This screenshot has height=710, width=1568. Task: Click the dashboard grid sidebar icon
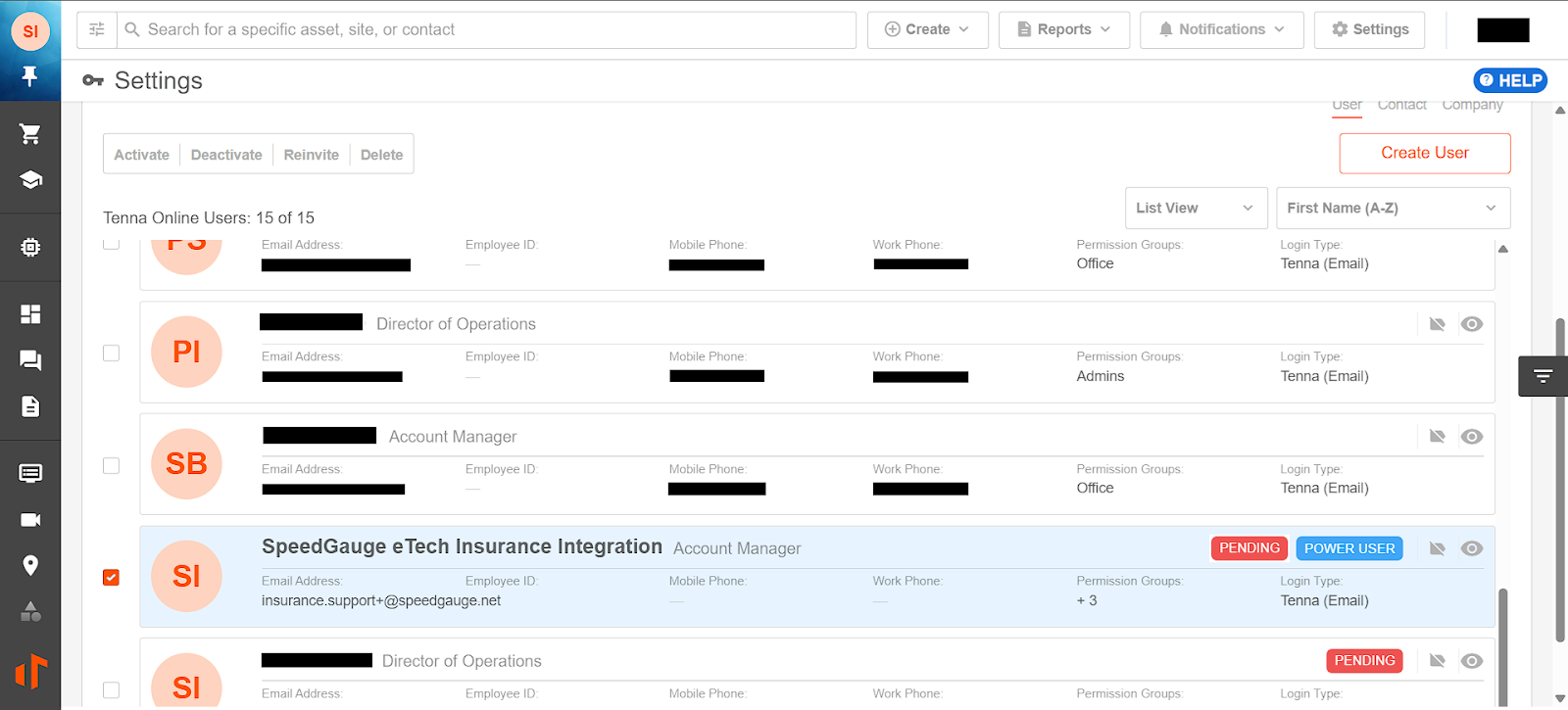(x=30, y=314)
